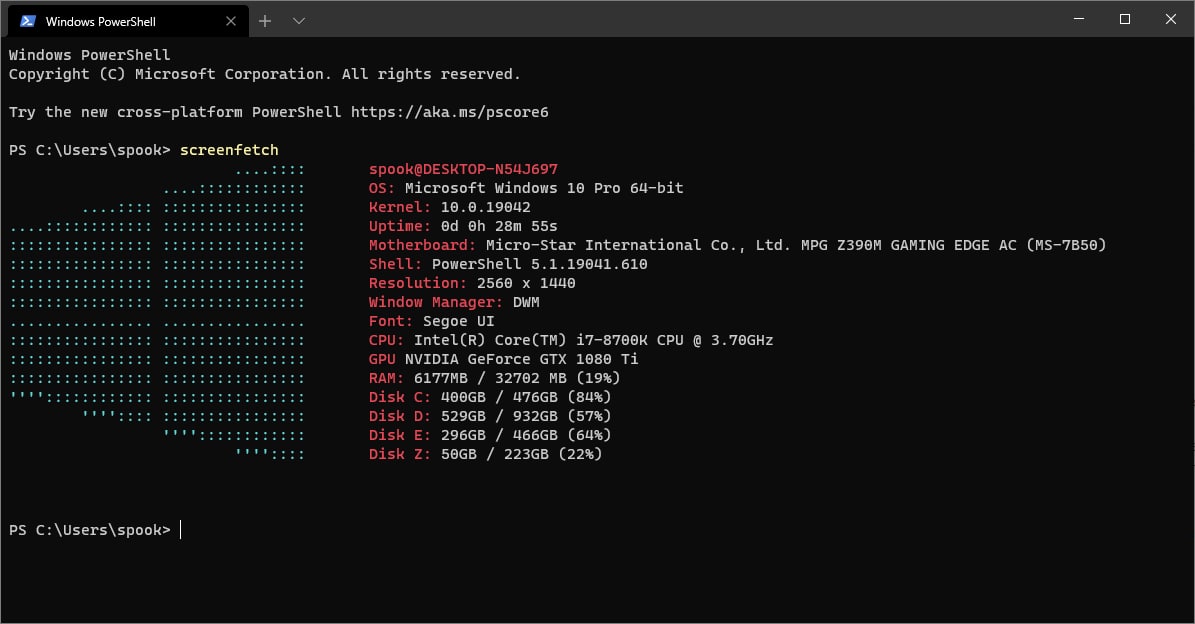Viewport: 1195px width, 624px height.
Task: Click the 'Disk D: 529GB / 932GB' line
Action: 490,417
